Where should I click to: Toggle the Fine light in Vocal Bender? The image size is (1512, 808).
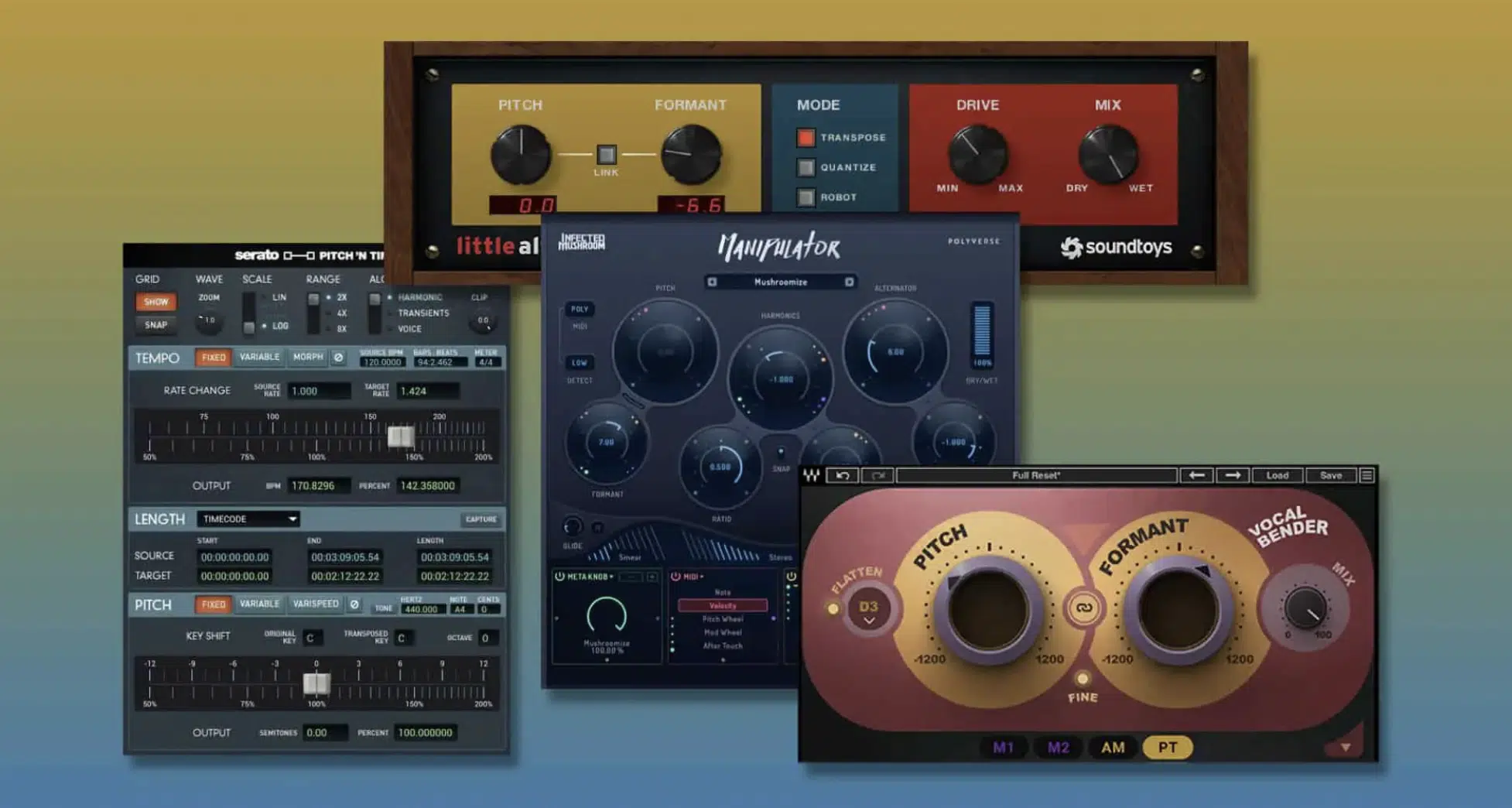tap(1083, 679)
